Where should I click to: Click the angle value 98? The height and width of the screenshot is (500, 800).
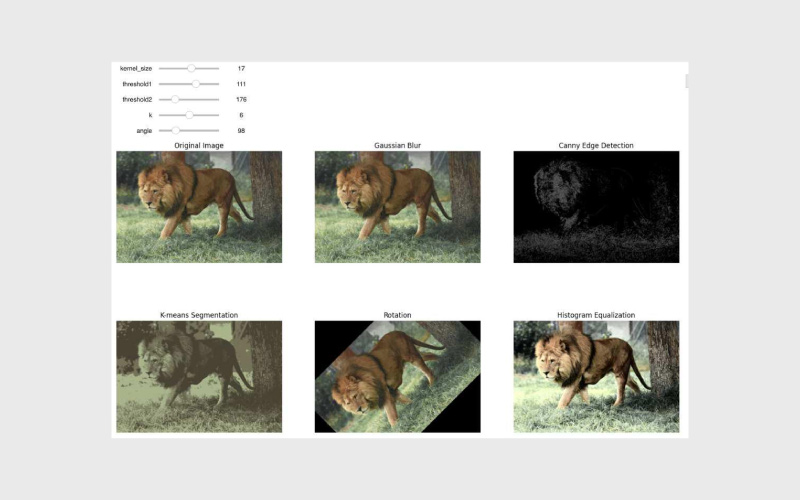pos(241,130)
